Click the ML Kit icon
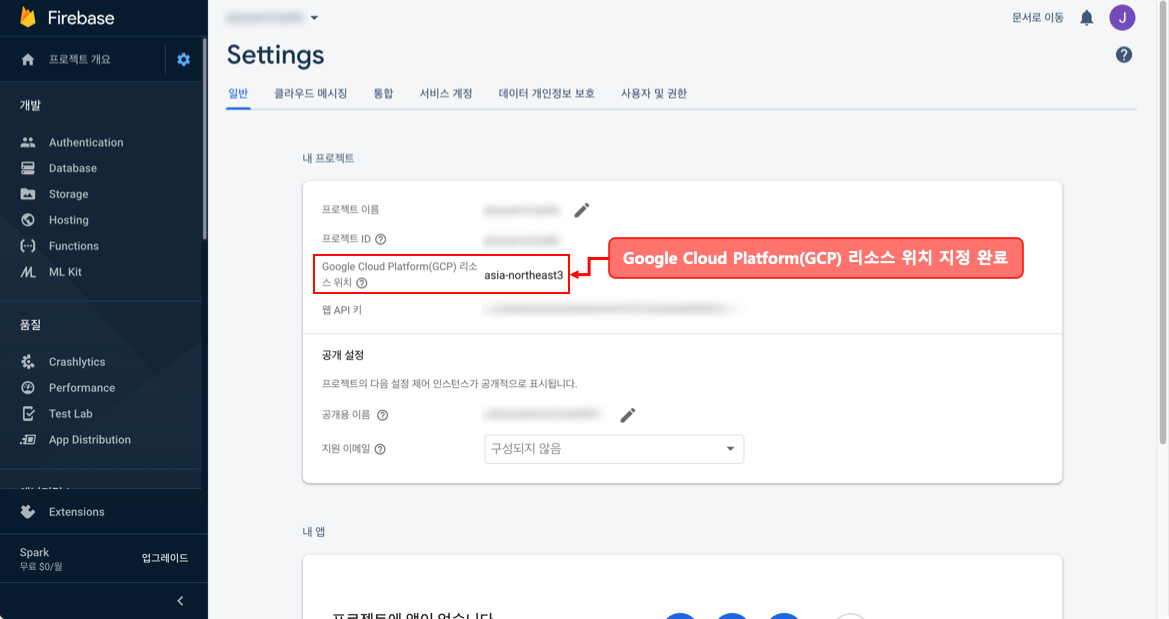Viewport: 1169px width, 619px height. tap(28, 271)
